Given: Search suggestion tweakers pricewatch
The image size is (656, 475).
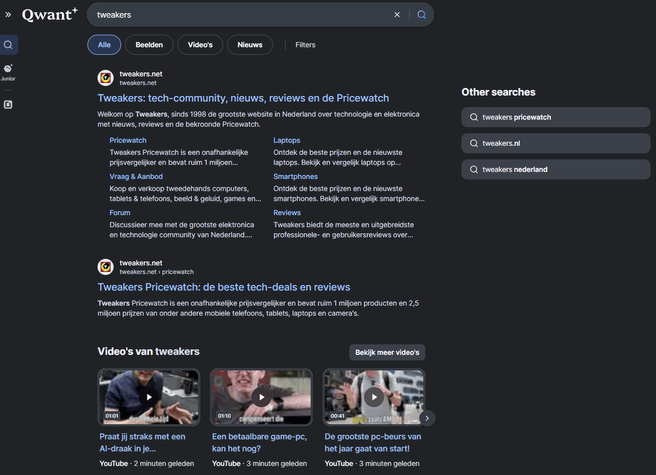Looking at the screenshot, I should click(x=556, y=117).
